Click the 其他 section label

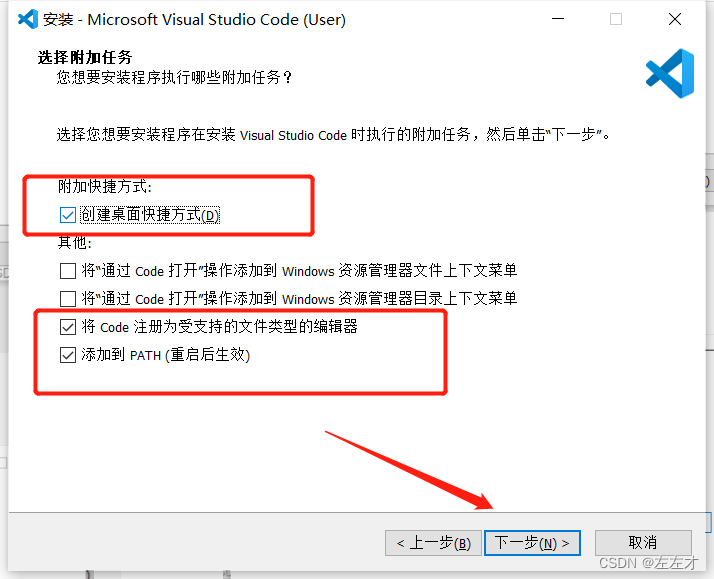(75, 243)
